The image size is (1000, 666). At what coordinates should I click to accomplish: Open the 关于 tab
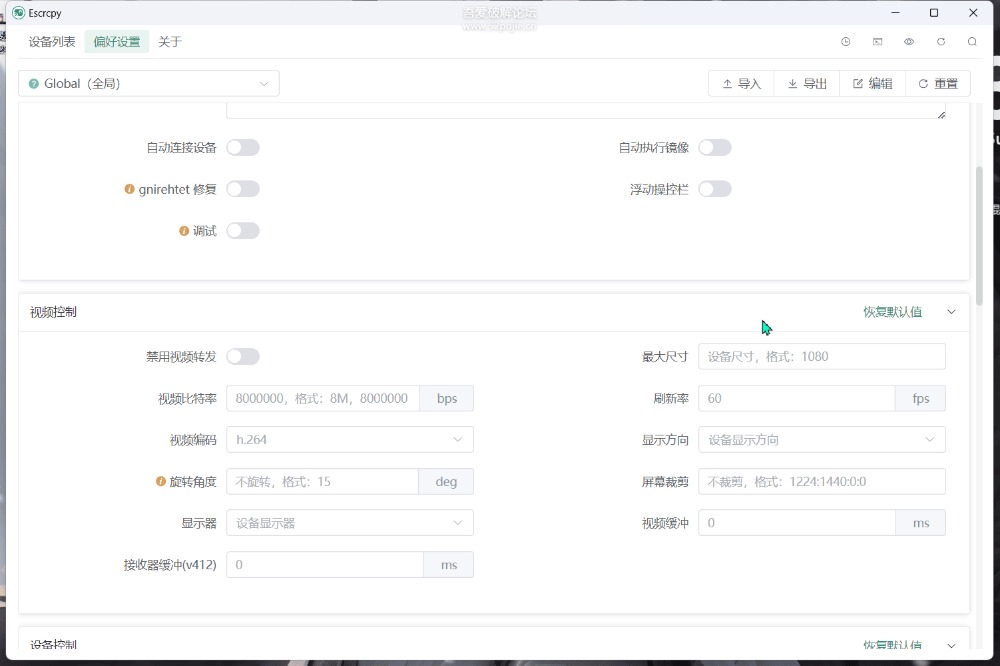coord(170,42)
